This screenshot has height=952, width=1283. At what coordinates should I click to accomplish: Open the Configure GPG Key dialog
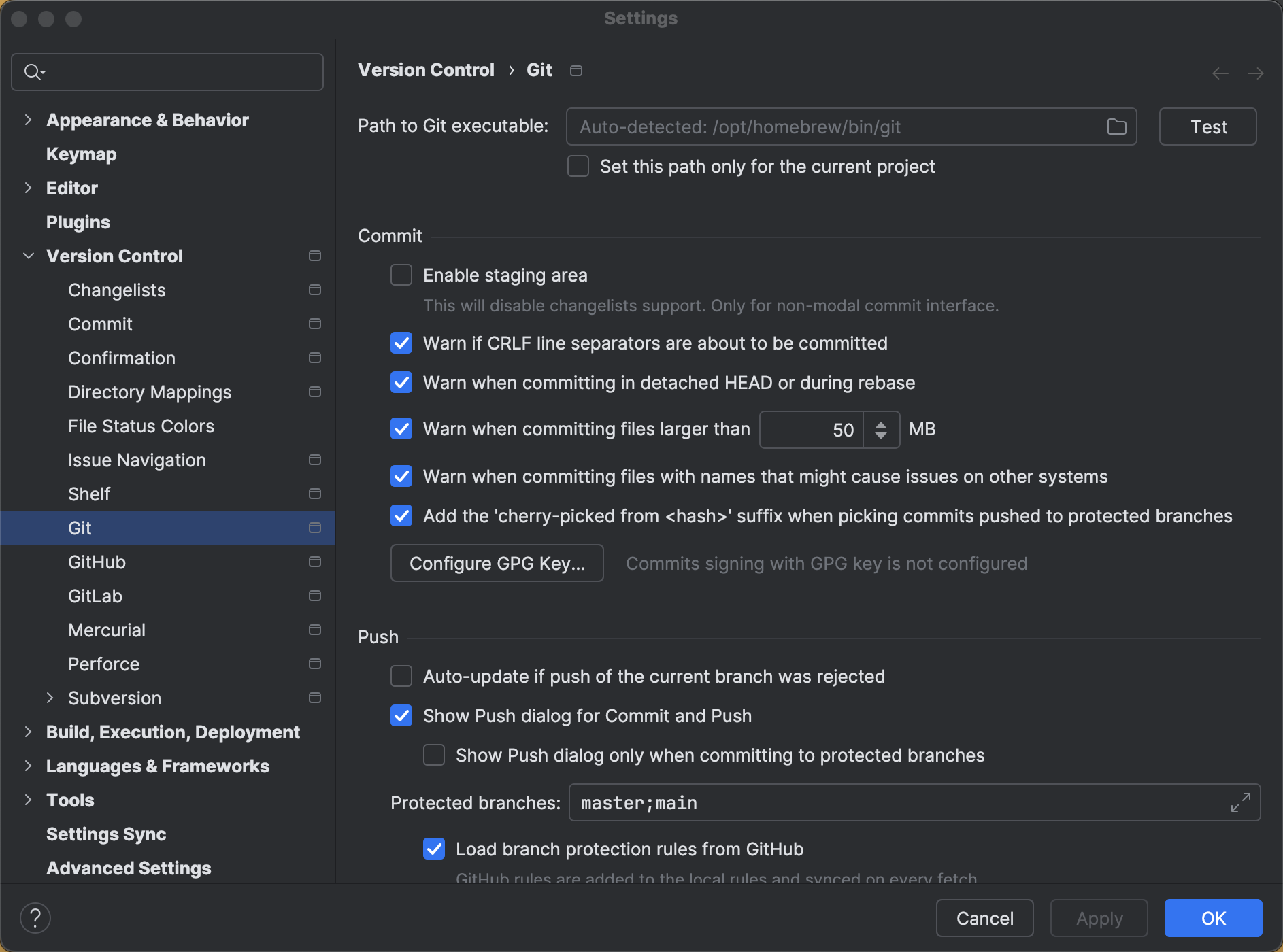[x=497, y=563]
